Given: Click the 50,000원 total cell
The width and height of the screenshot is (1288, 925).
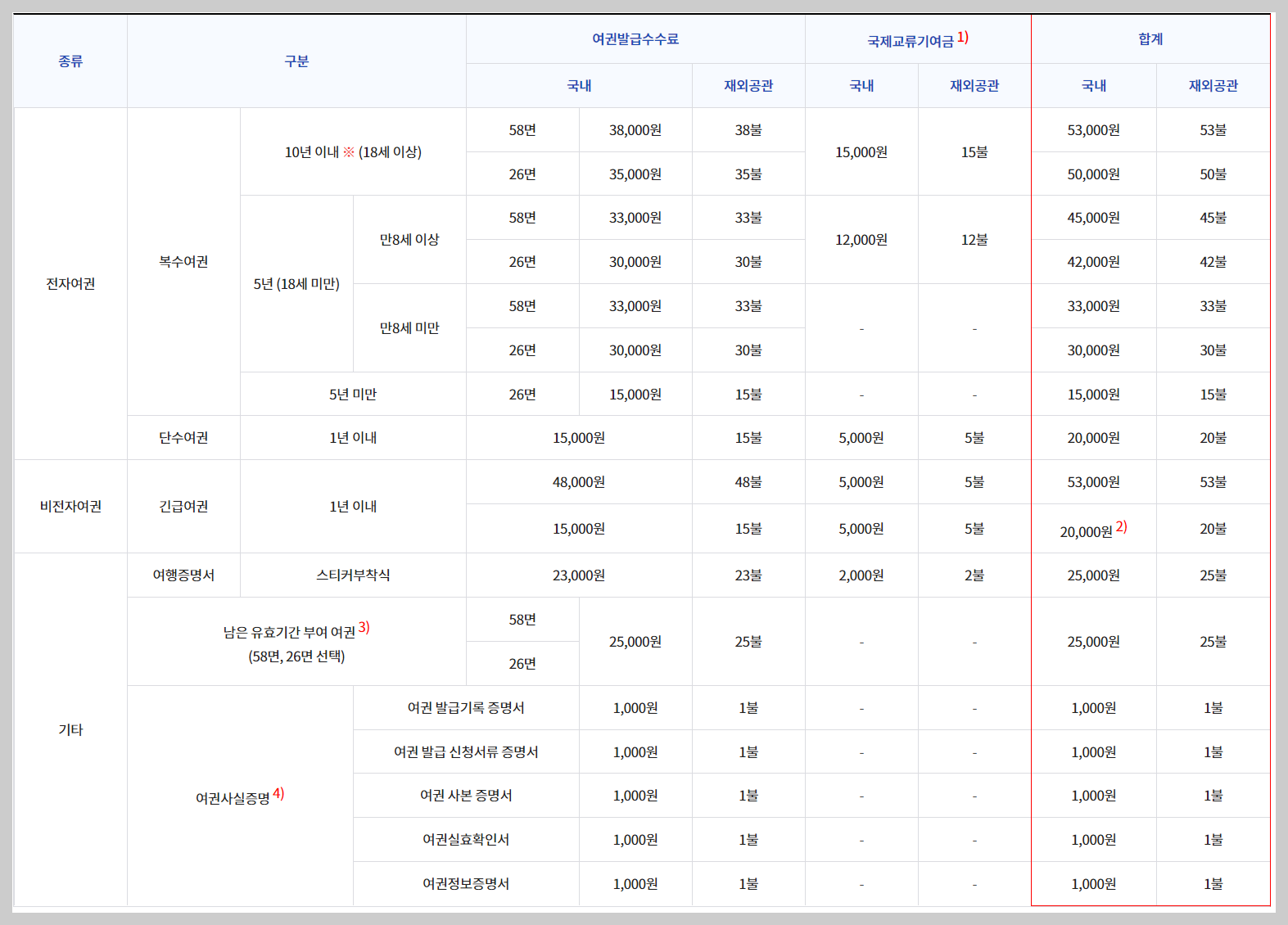Looking at the screenshot, I should (1094, 174).
